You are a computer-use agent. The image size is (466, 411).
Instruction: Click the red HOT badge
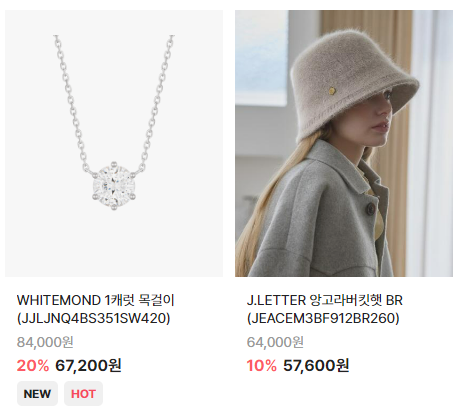point(83,394)
